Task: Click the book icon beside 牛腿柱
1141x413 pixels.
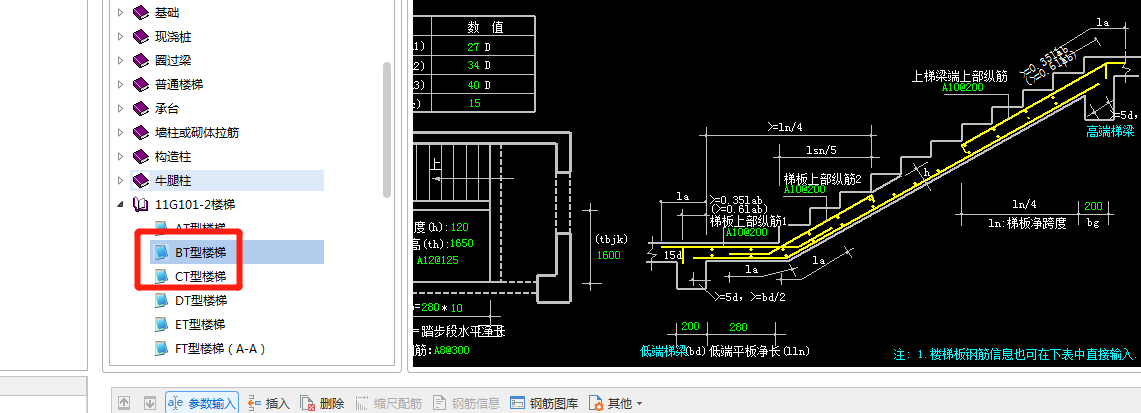Action: pyautogui.click(x=141, y=180)
